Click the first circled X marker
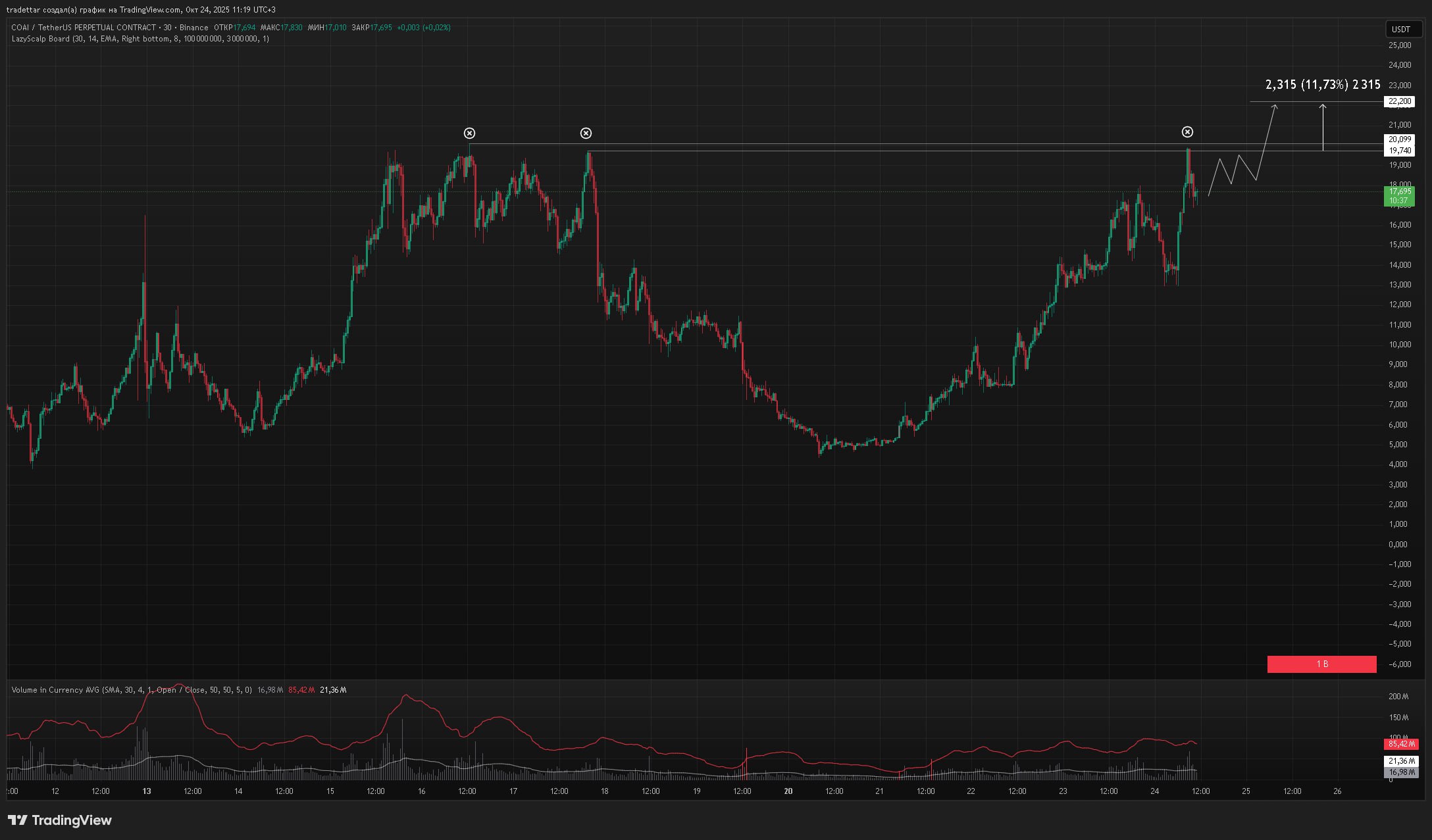The height and width of the screenshot is (840, 1432). tap(469, 134)
